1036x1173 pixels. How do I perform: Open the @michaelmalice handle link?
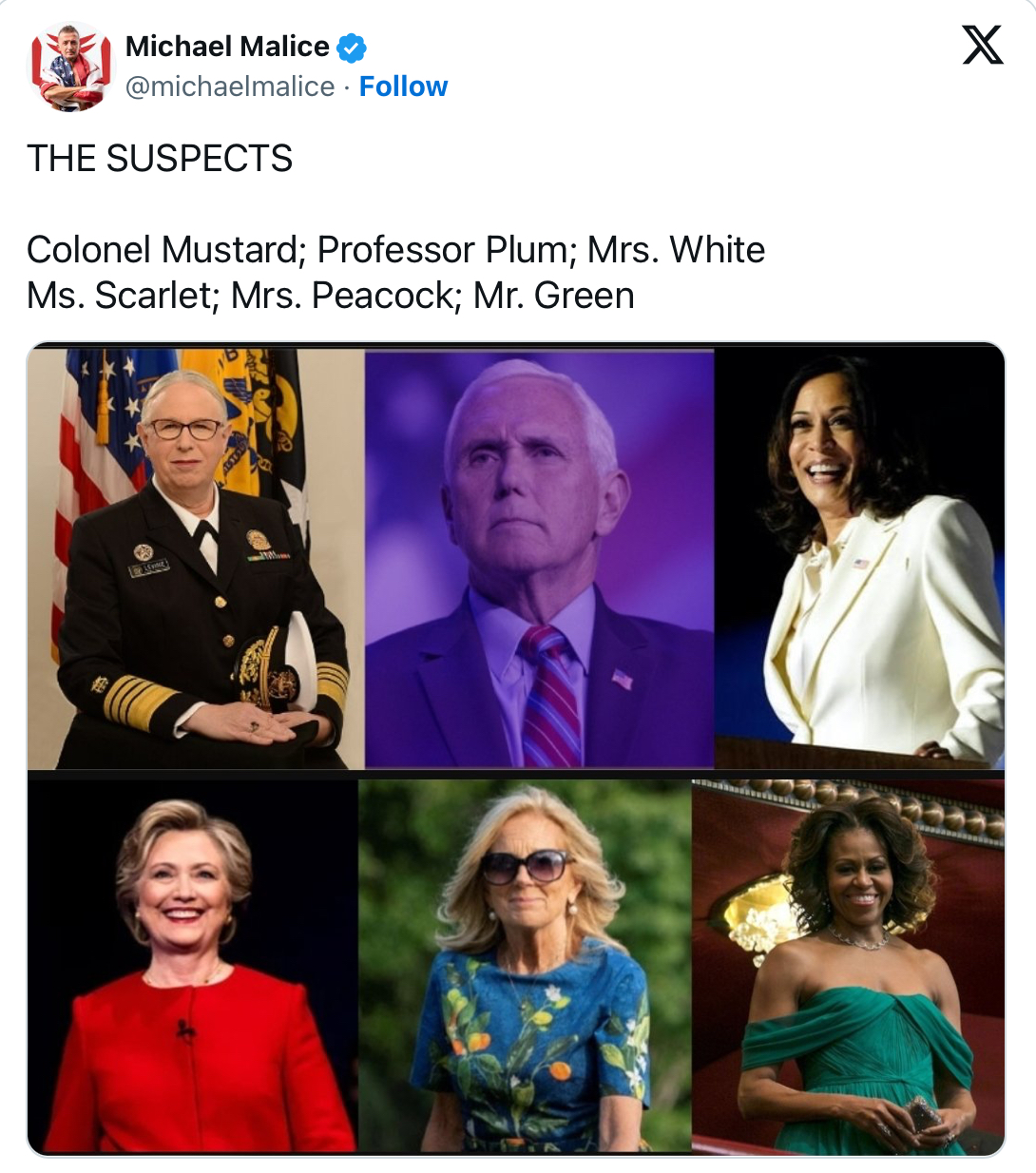tap(230, 87)
